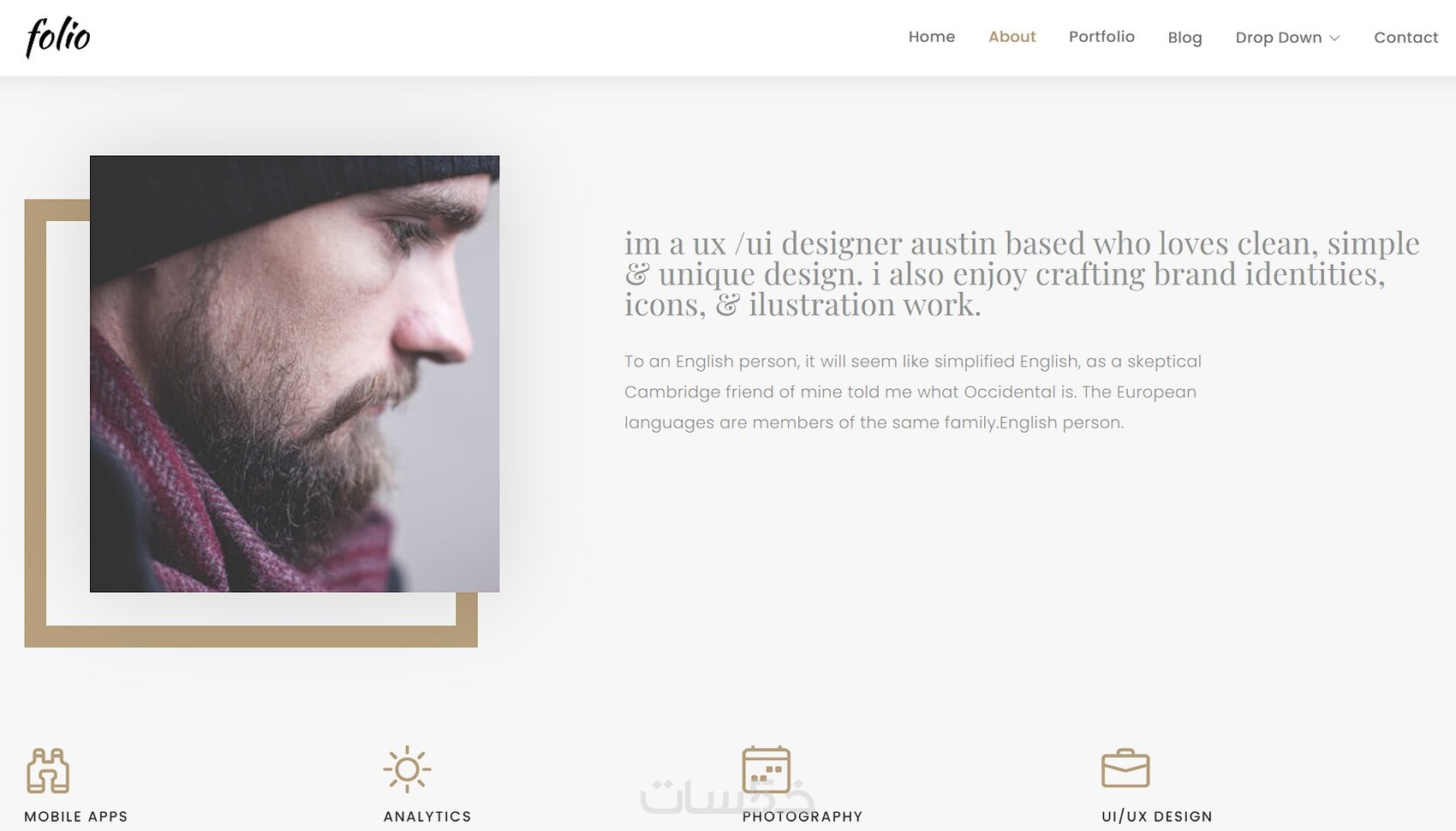Click the calendar Photography icon

pyautogui.click(x=766, y=768)
